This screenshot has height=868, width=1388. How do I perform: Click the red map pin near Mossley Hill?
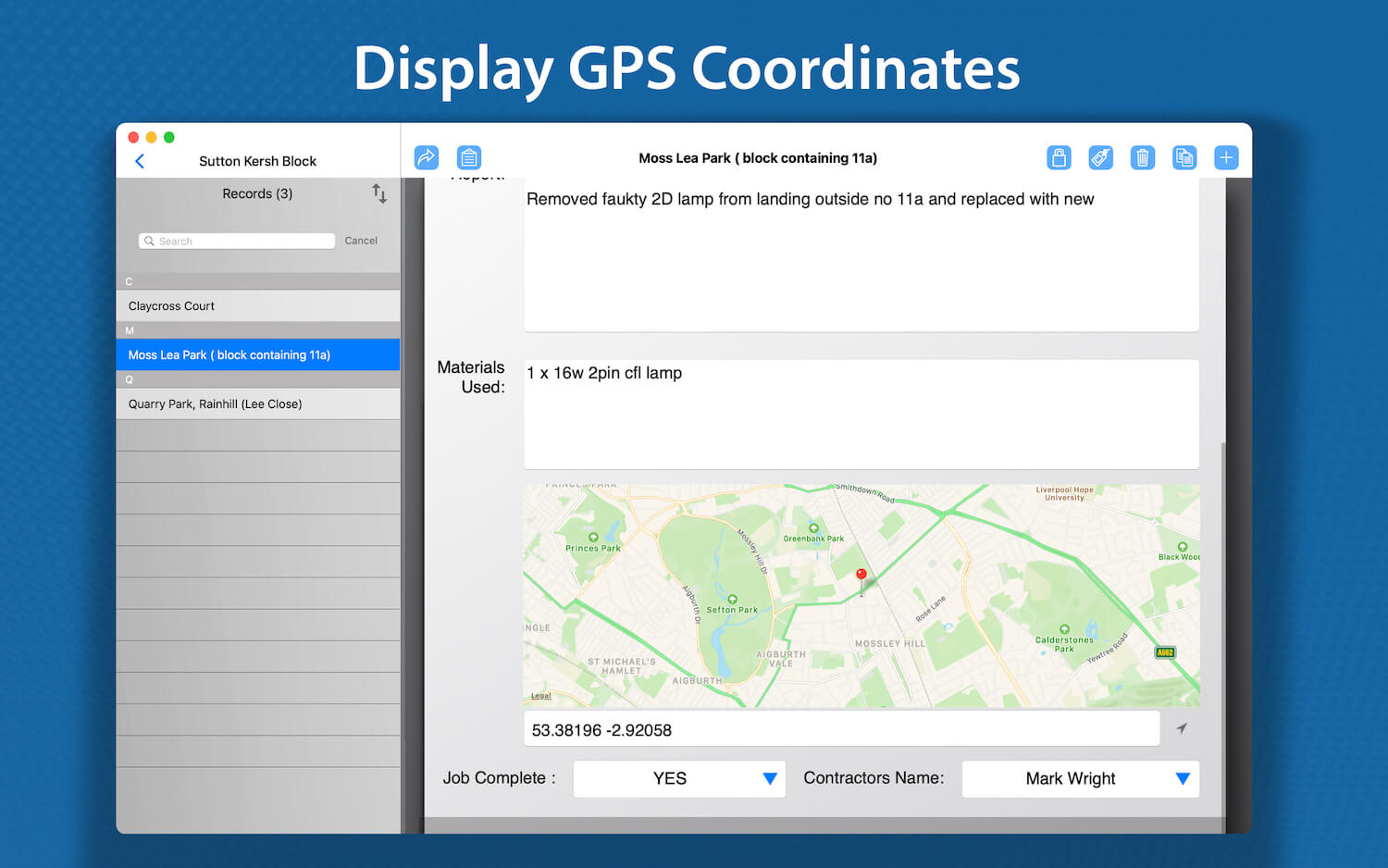[861, 575]
